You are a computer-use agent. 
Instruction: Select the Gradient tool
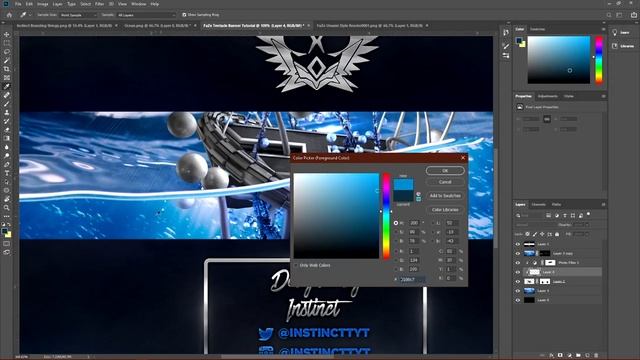point(7,138)
